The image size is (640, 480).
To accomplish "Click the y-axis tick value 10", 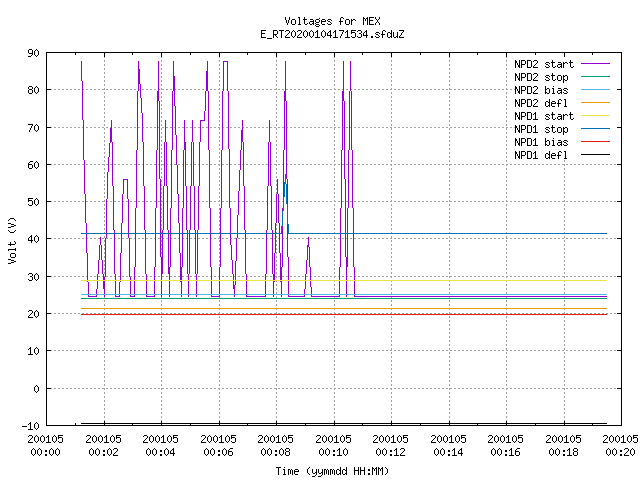I will click(33, 351).
